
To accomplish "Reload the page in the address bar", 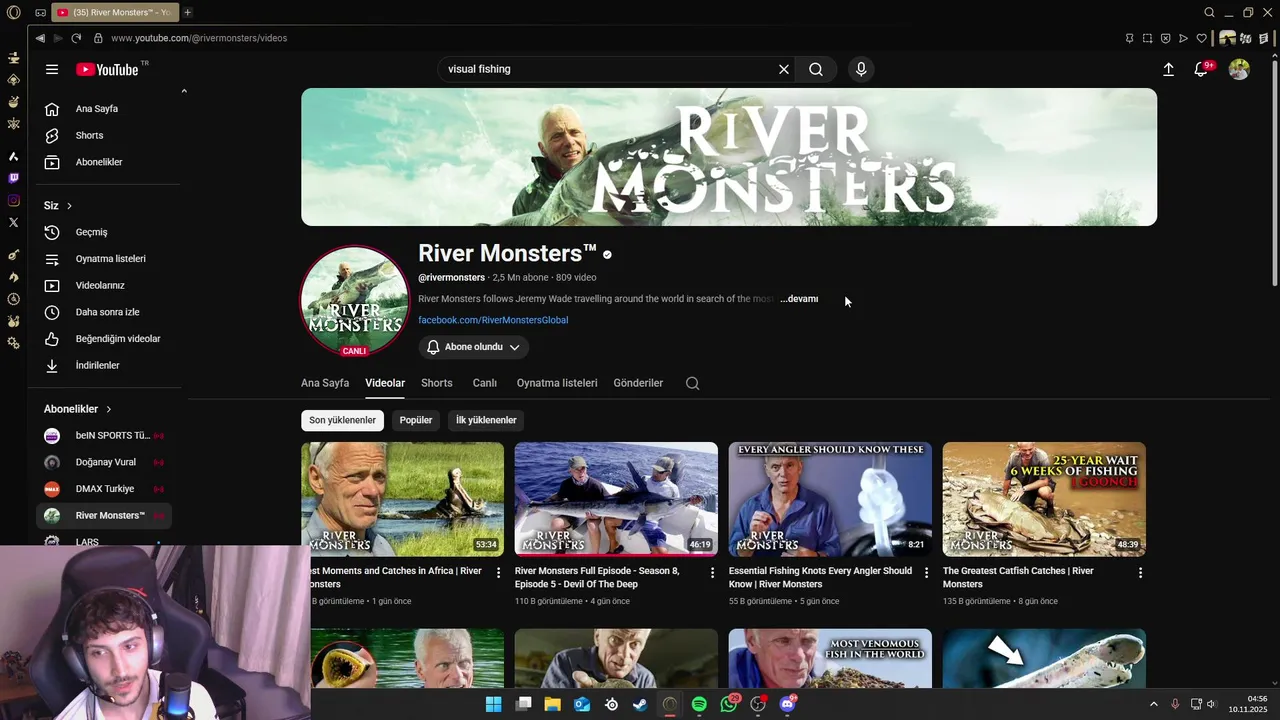I will (76, 38).
